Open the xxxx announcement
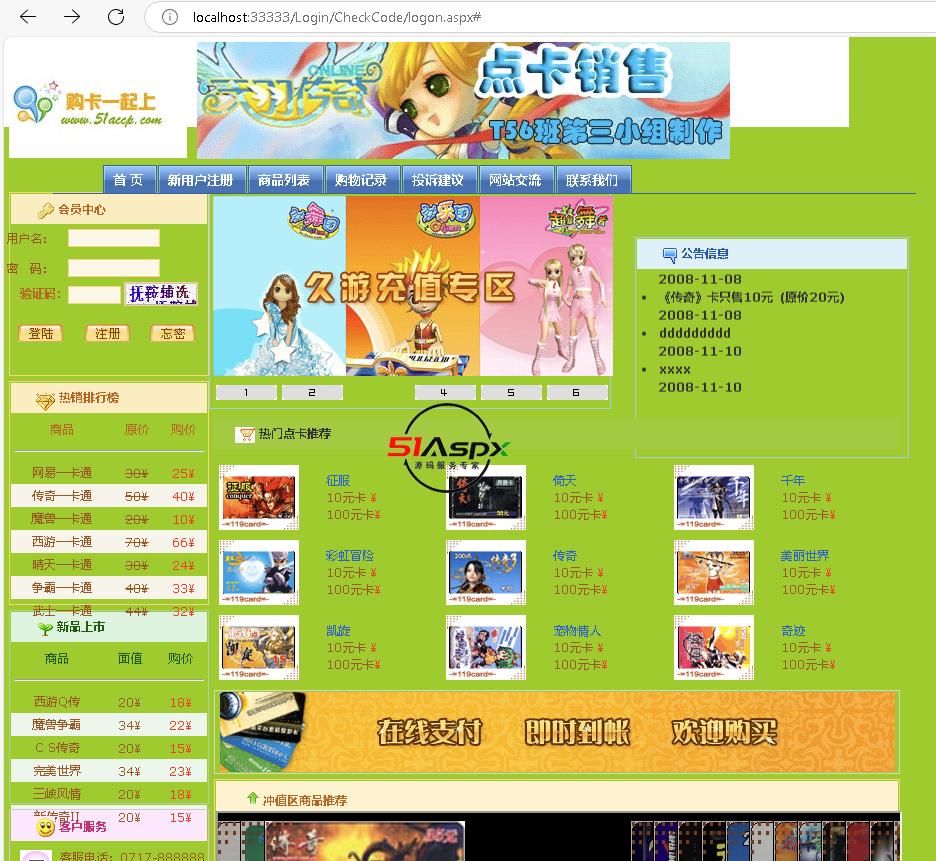The image size is (936, 861). click(x=675, y=370)
